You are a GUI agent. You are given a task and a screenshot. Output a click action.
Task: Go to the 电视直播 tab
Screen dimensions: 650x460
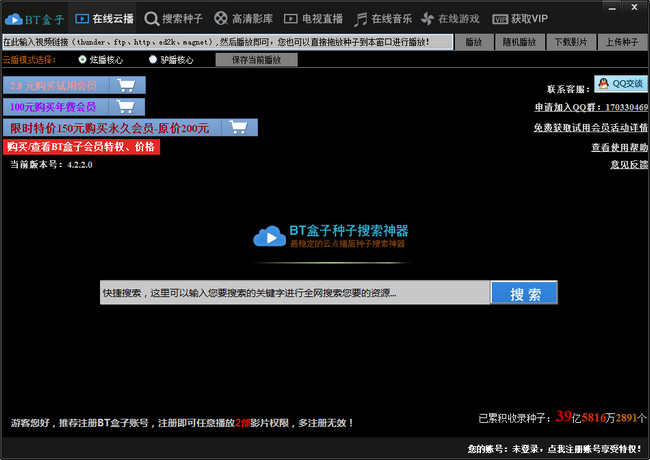(313, 19)
